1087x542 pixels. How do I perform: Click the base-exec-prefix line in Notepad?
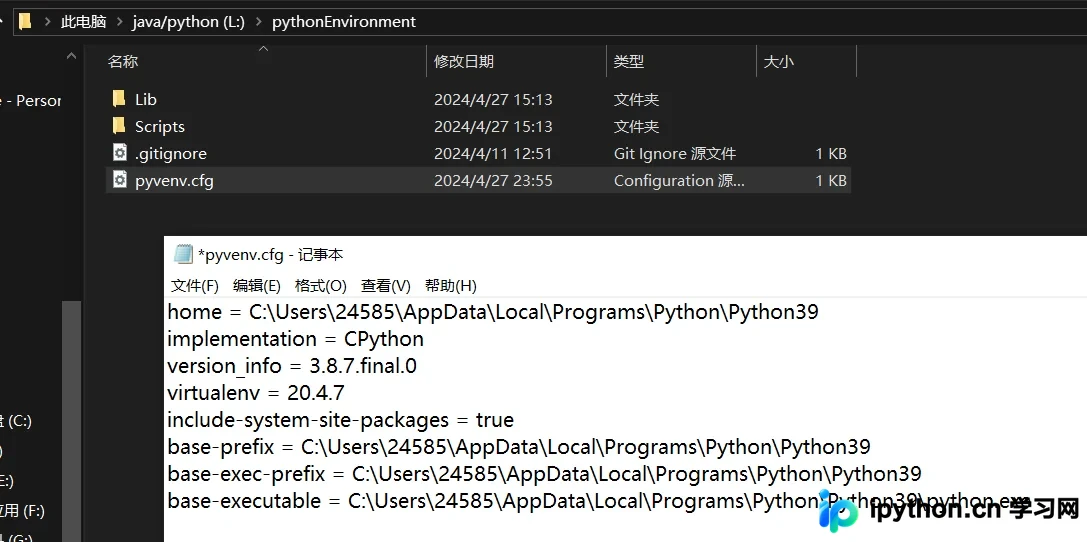point(544,474)
